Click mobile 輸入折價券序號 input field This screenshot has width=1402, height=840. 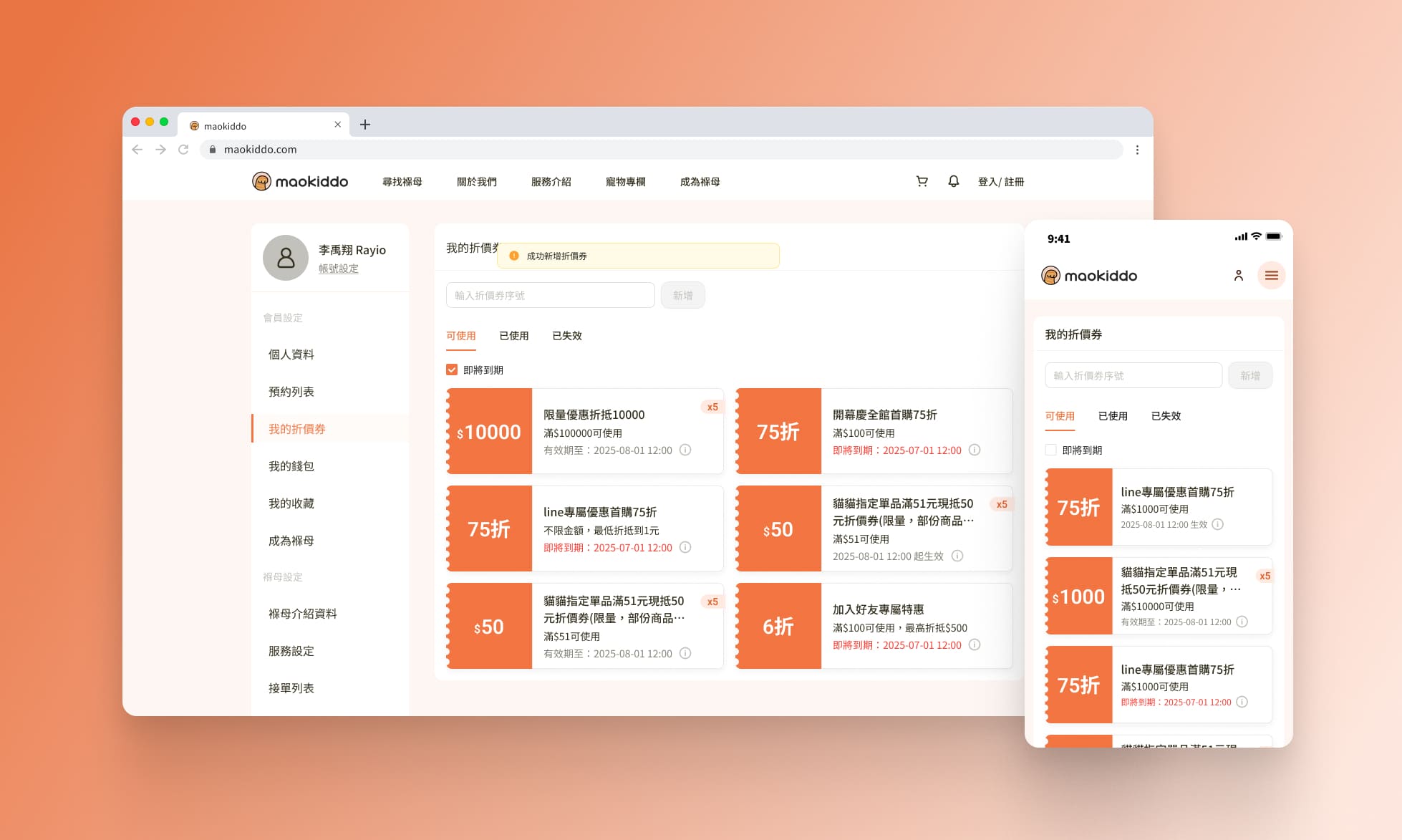[x=1133, y=375]
